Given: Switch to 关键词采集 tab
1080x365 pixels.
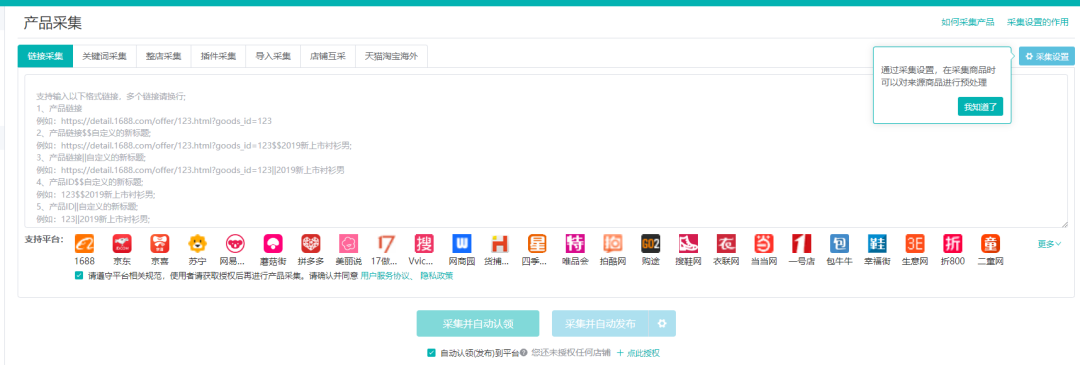Looking at the screenshot, I should [x=105, y=56].
